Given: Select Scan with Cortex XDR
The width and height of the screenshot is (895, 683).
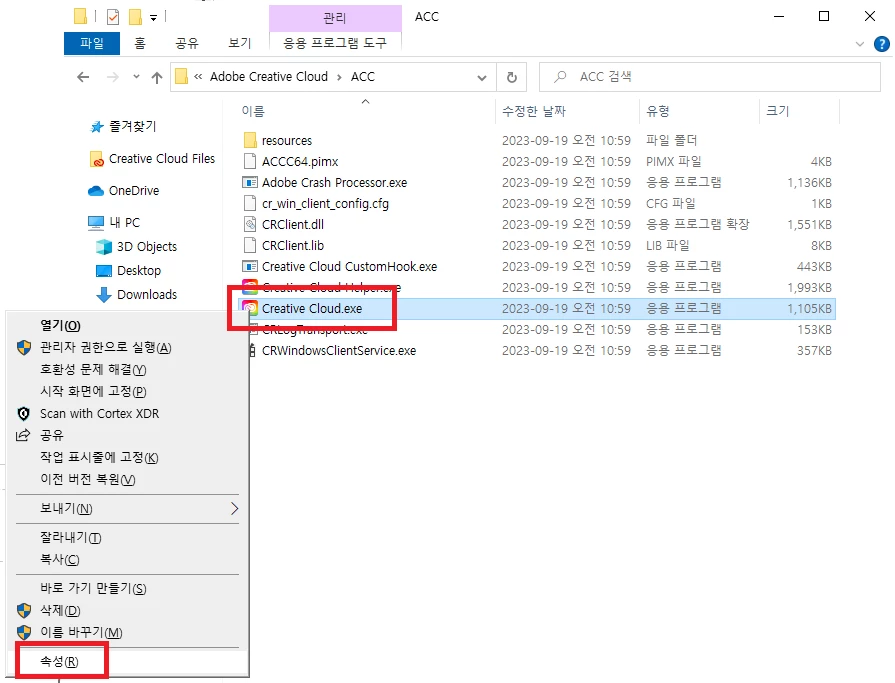Looking at the screenshot, I should point(99,414).
